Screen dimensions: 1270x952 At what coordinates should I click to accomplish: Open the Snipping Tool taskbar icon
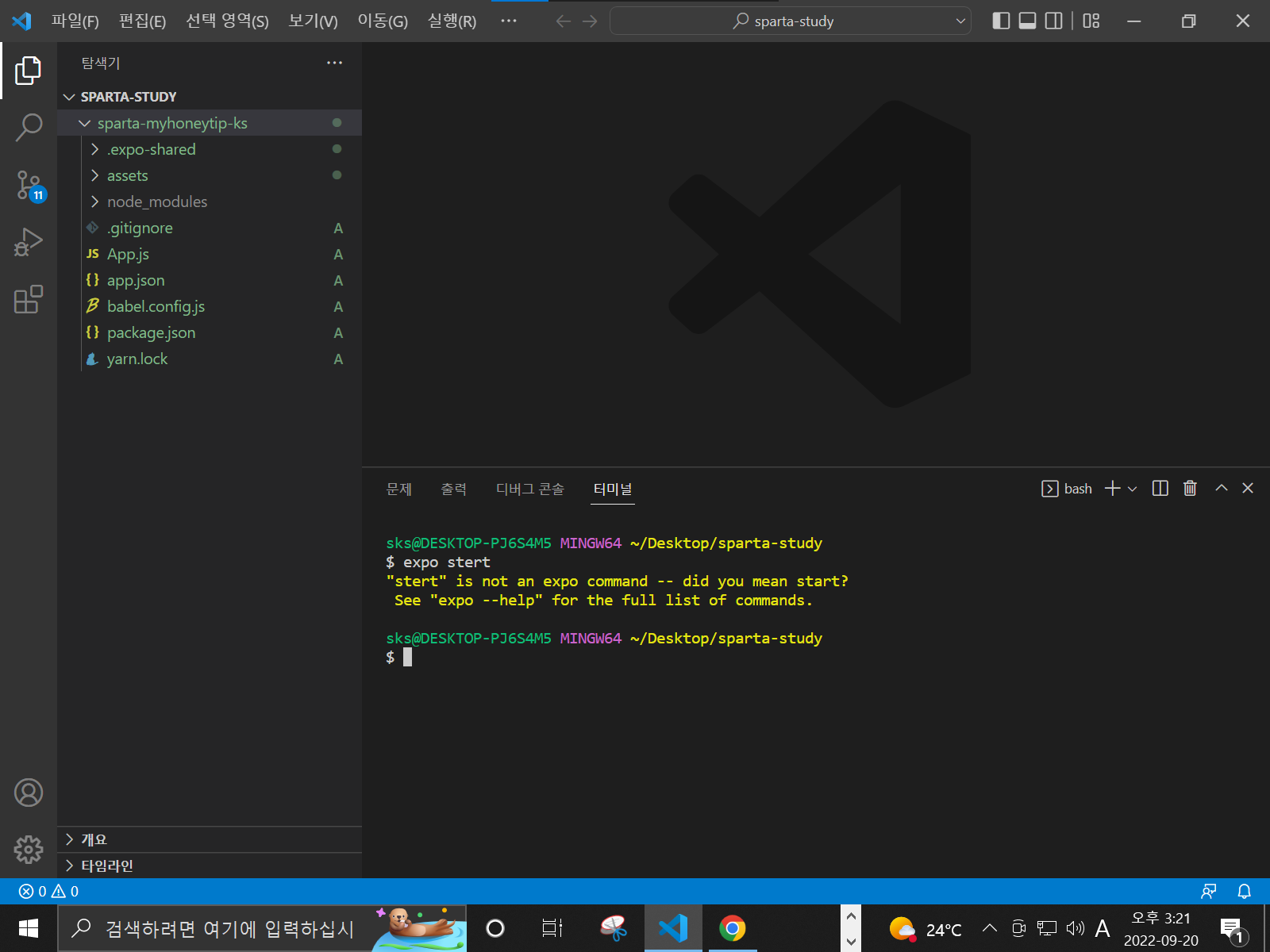[x=614, y=928]
